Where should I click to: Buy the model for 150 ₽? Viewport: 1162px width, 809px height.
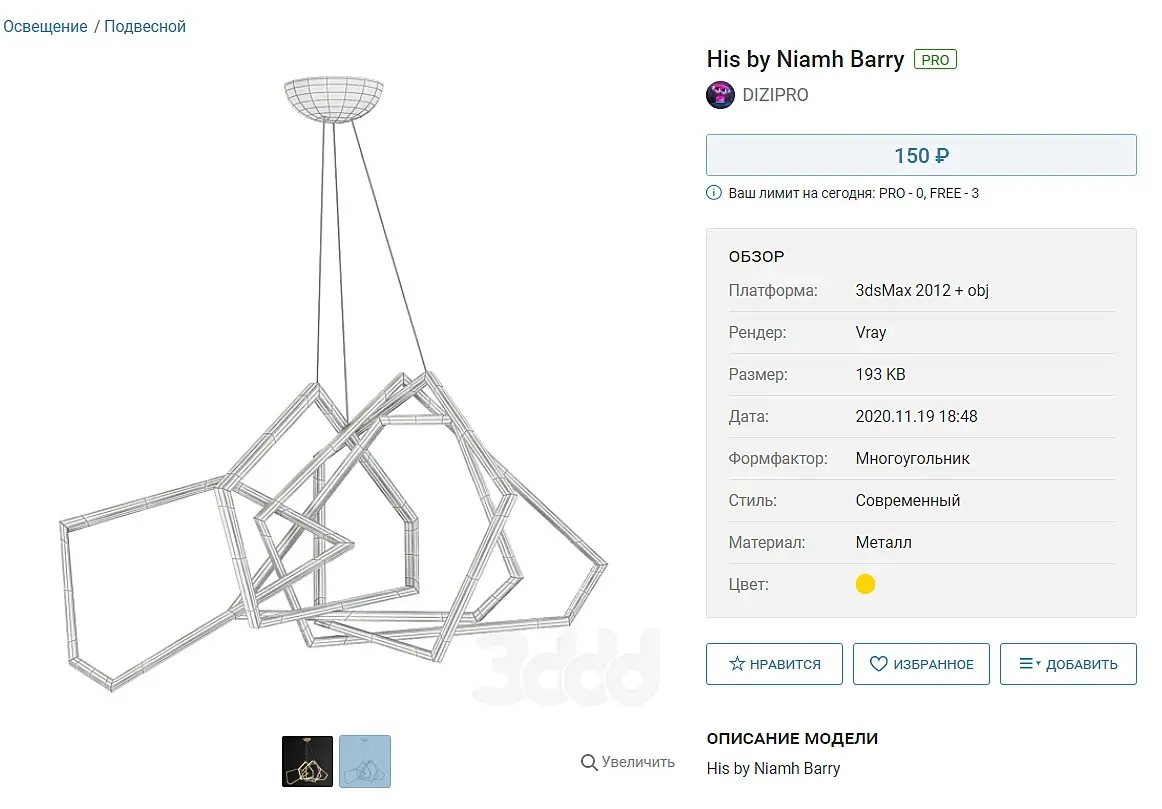point(920,156)
